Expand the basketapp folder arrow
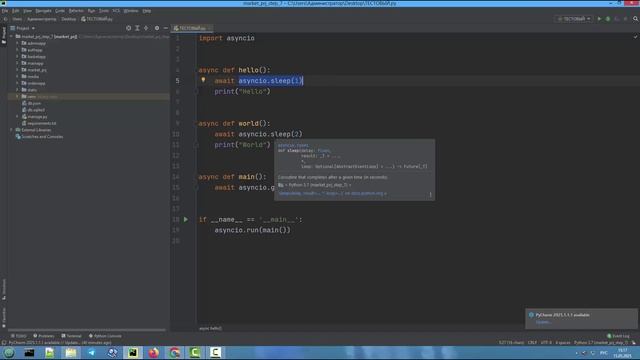The height and width of the screenshot is (360, 640). [x=18, y=56]
